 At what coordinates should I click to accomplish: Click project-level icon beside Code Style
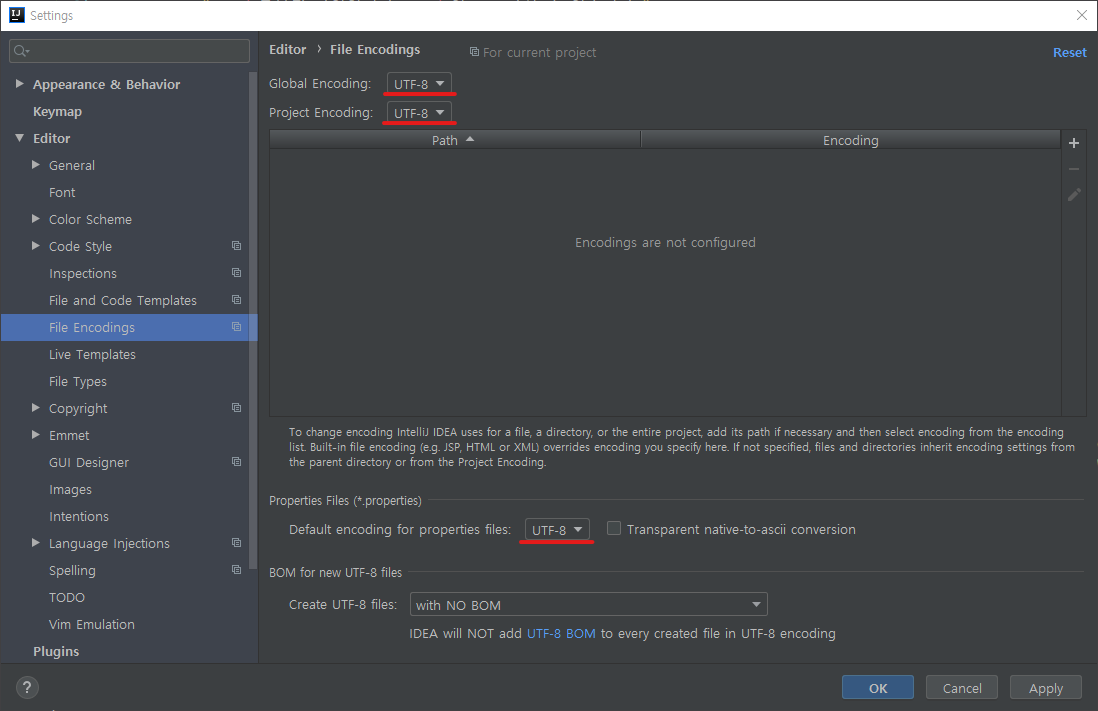[x=237, y=246]
